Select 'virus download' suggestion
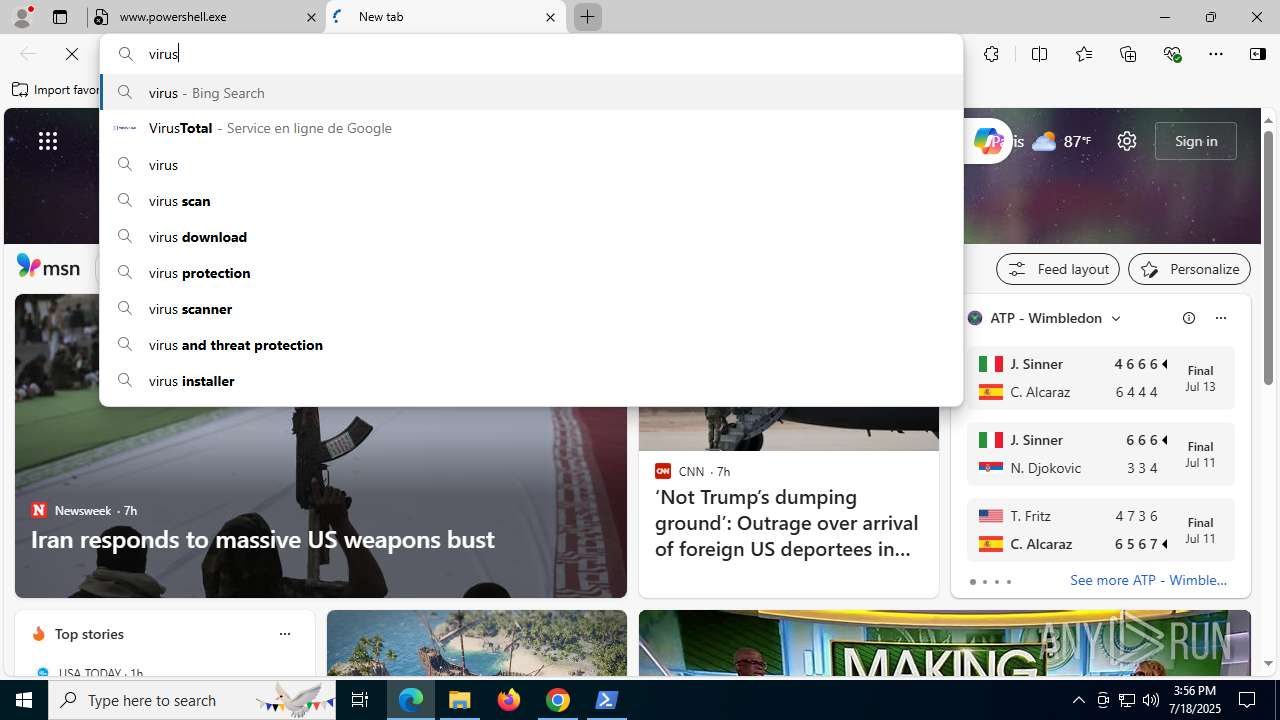Image resolution: width=1280 pixels, height=720 pixels. click(531, 236)
